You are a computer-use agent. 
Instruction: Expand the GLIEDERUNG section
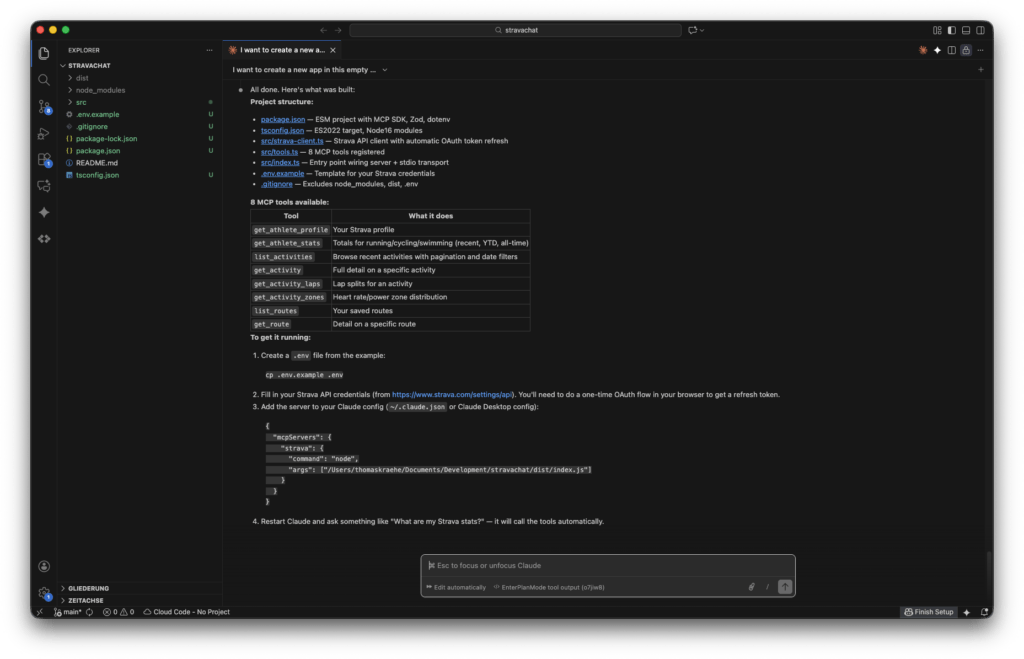tap(88, 588)
